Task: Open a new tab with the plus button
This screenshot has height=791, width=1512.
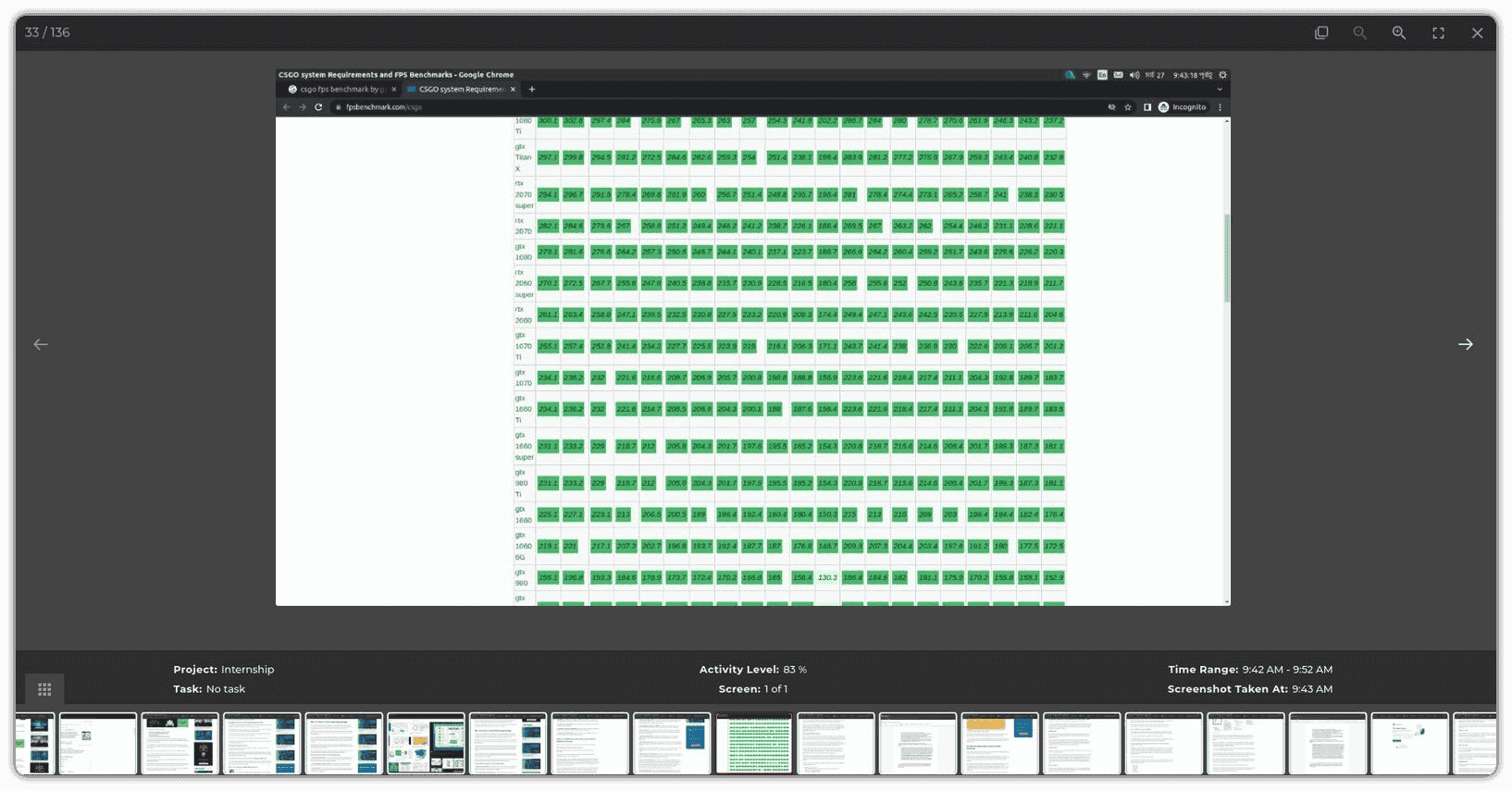Action: [532, 90]
